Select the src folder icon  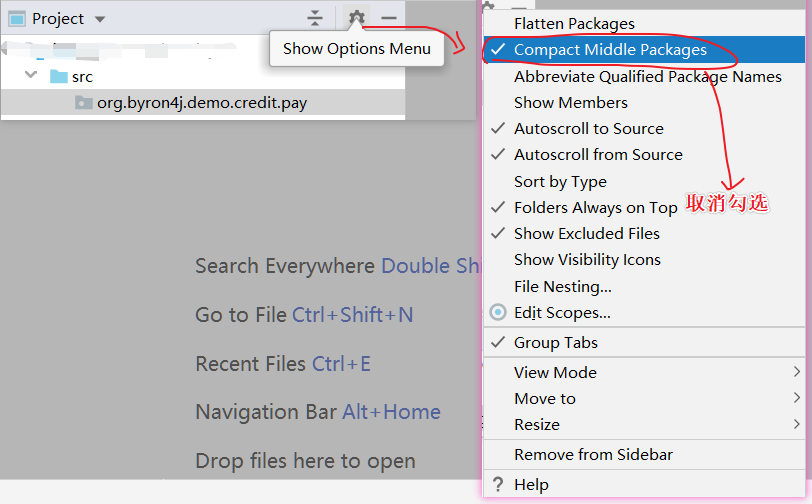click(59, 77)
